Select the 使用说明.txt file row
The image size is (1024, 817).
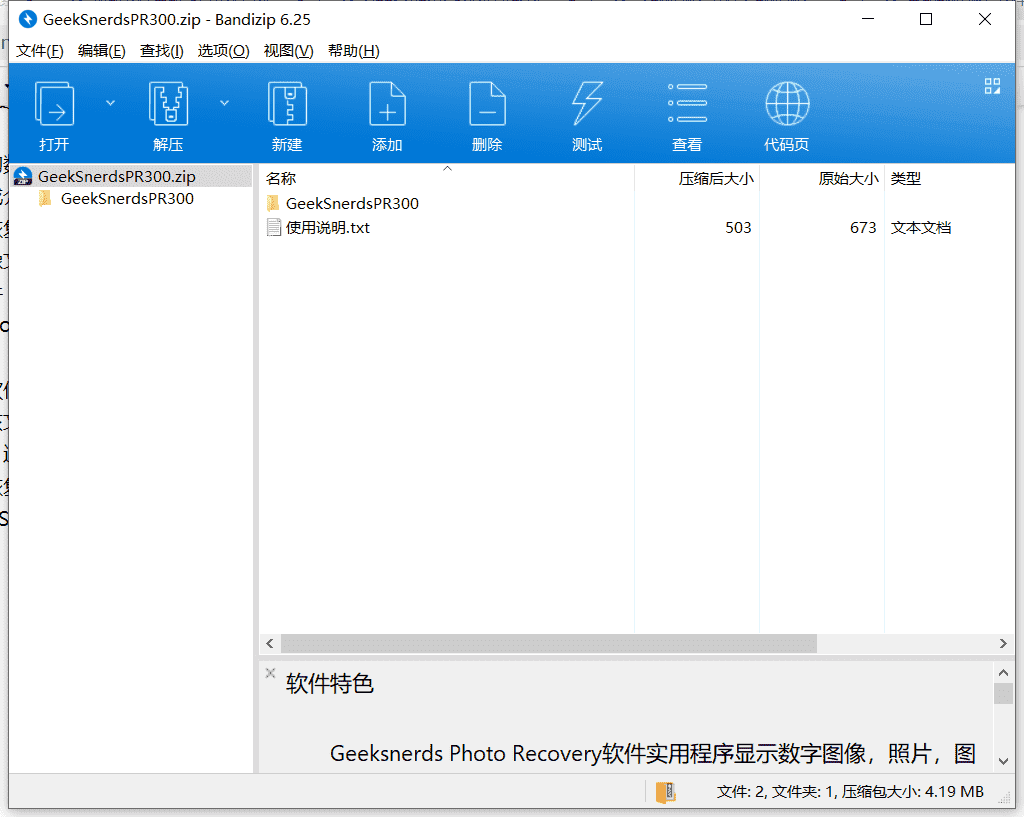[x=637, y=228]
